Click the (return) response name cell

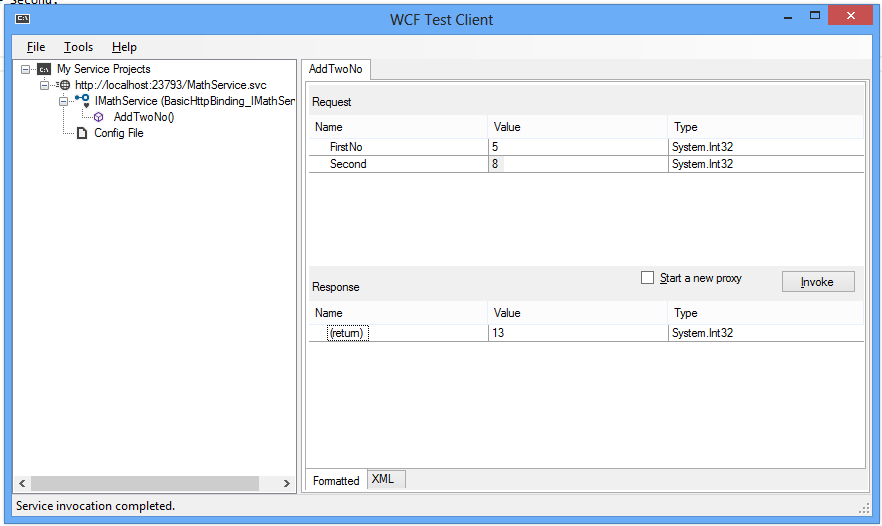coord(398,333)
